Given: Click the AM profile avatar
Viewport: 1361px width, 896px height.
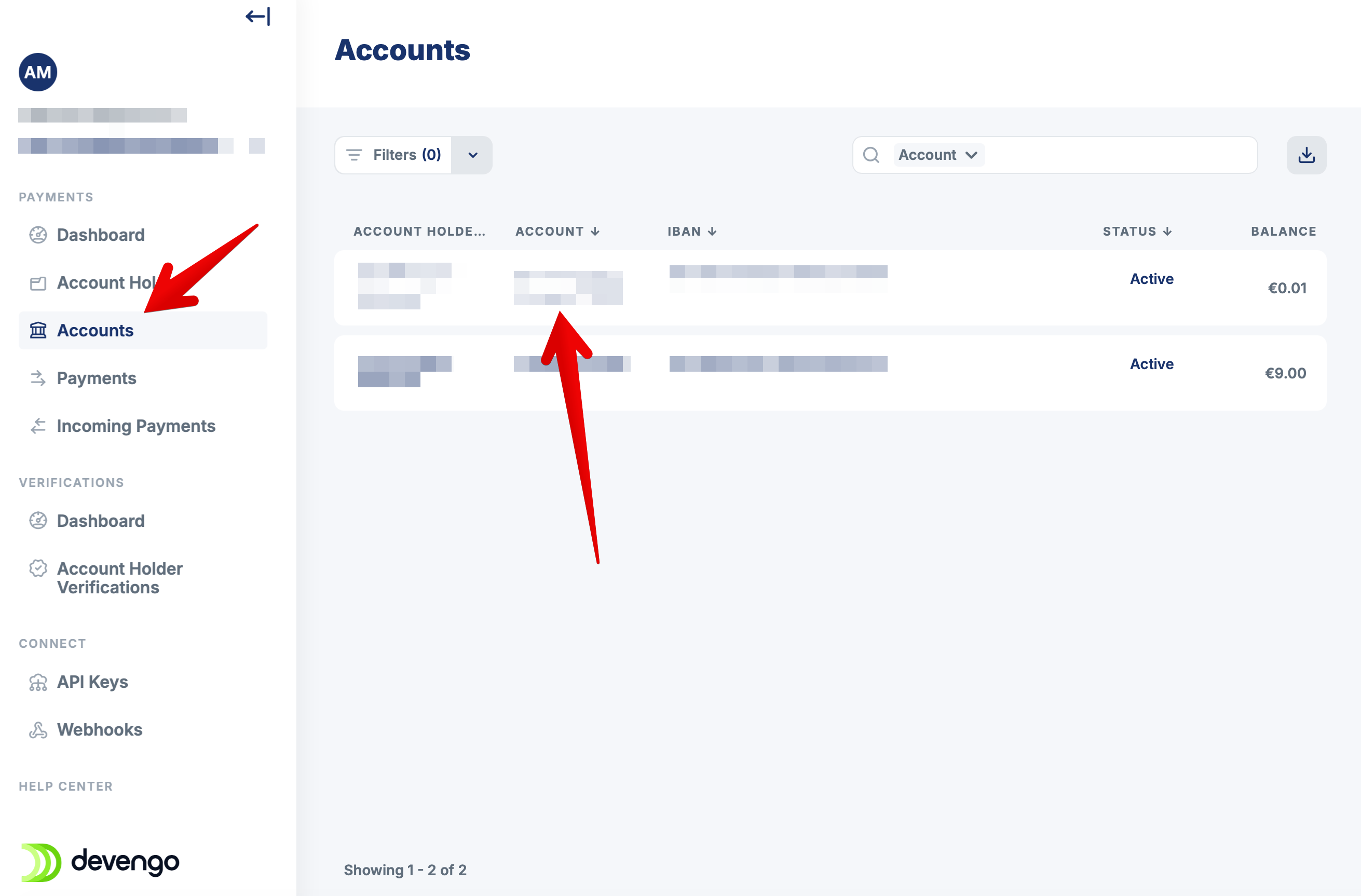Looking at the screenshot, I should pos(38,73).
